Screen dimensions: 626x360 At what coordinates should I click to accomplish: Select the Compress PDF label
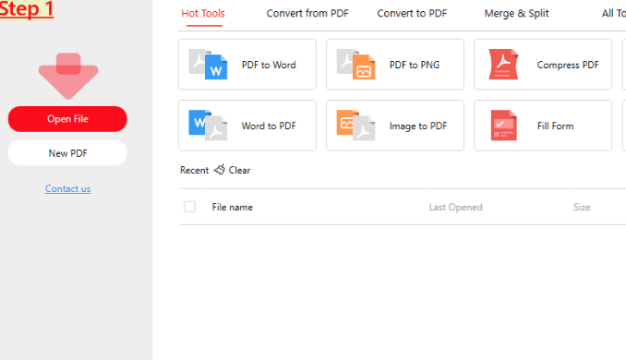[x=568, y=65]
